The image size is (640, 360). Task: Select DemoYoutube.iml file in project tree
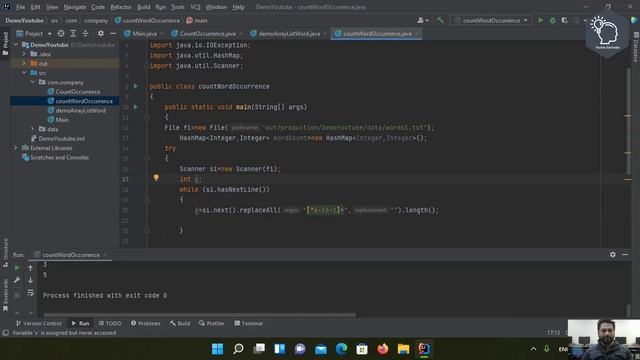coord(62,138)
